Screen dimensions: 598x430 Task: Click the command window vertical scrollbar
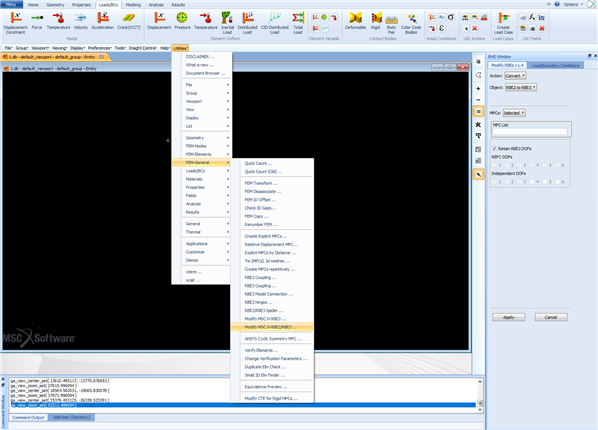click(x=480, y=396)
